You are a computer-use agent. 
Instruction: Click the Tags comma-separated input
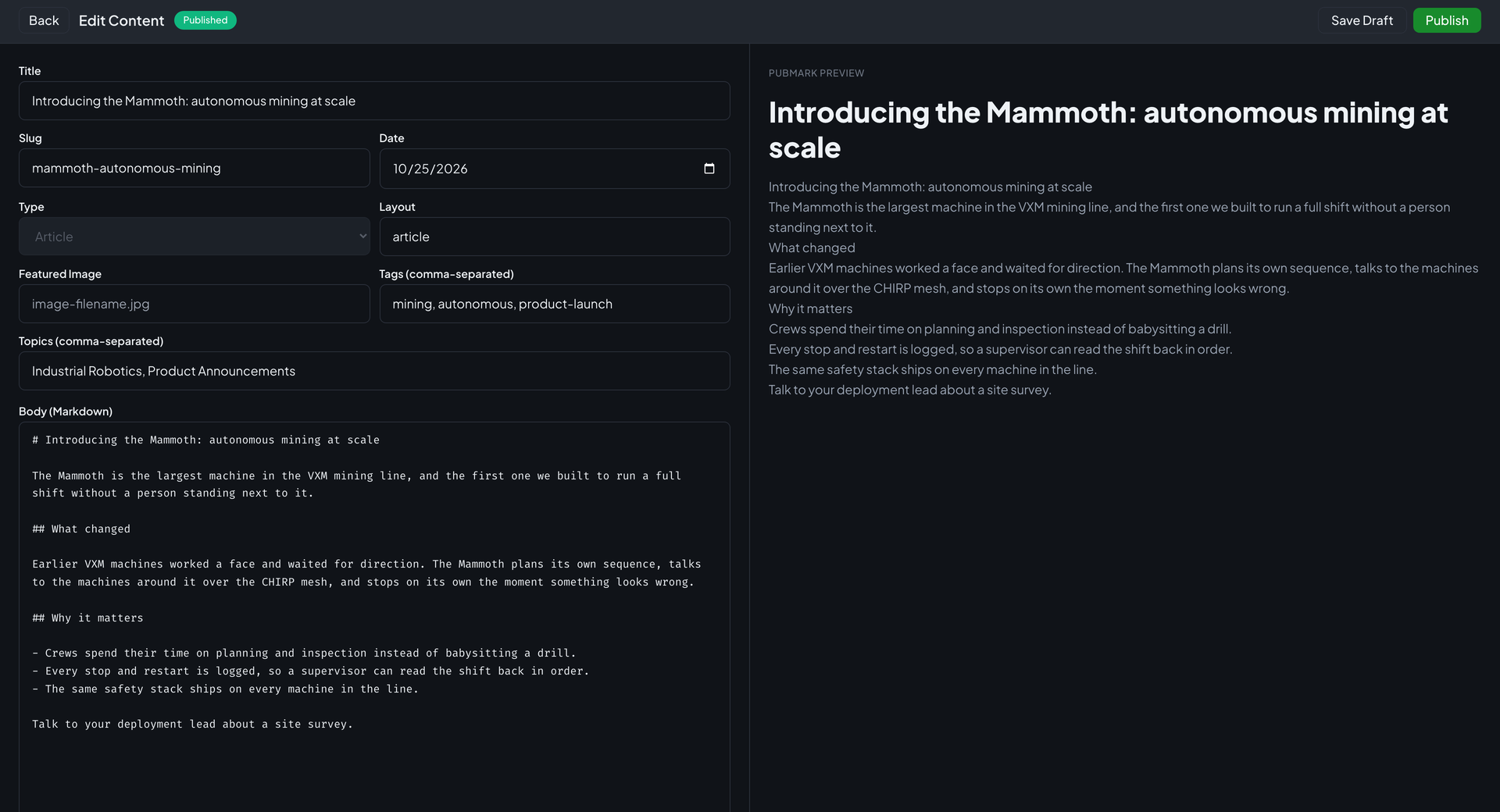[555, 304]
